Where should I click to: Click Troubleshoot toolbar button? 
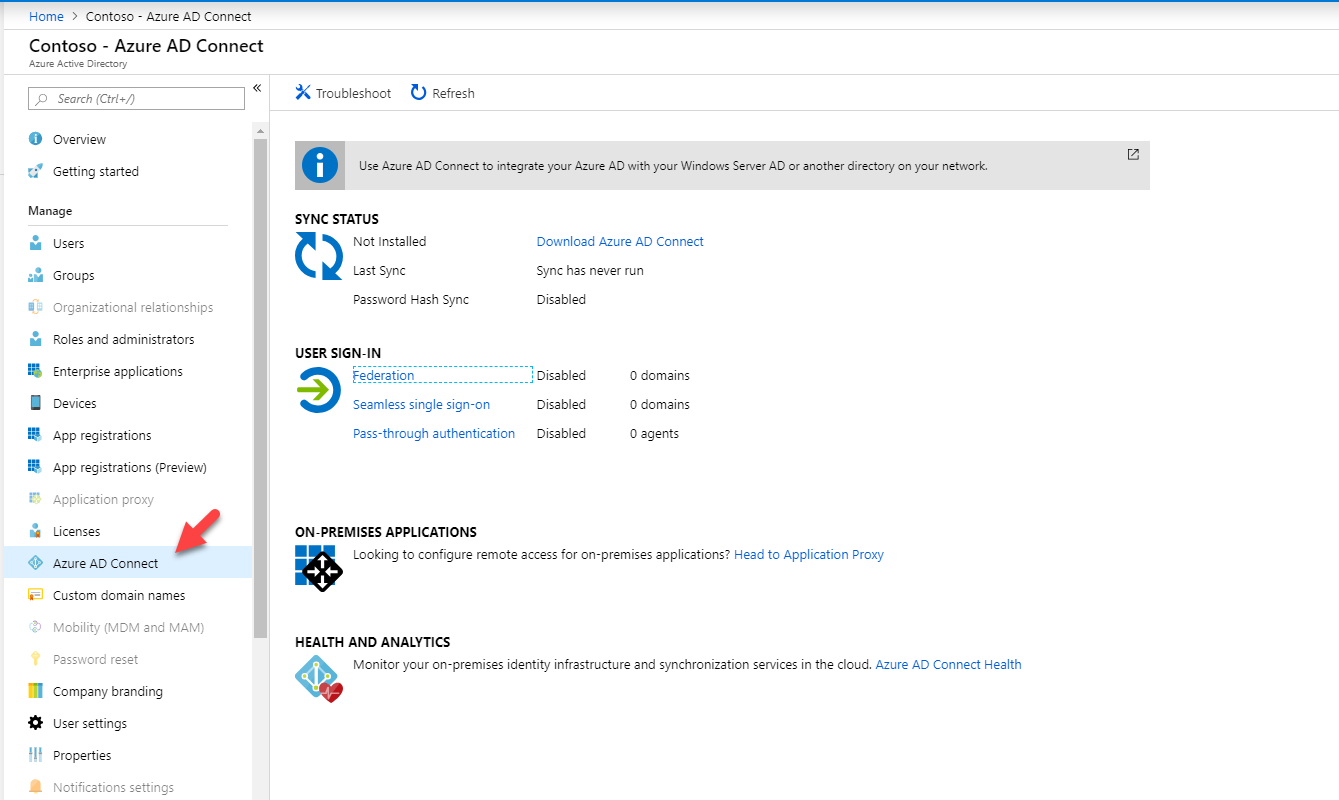(343, 93)
